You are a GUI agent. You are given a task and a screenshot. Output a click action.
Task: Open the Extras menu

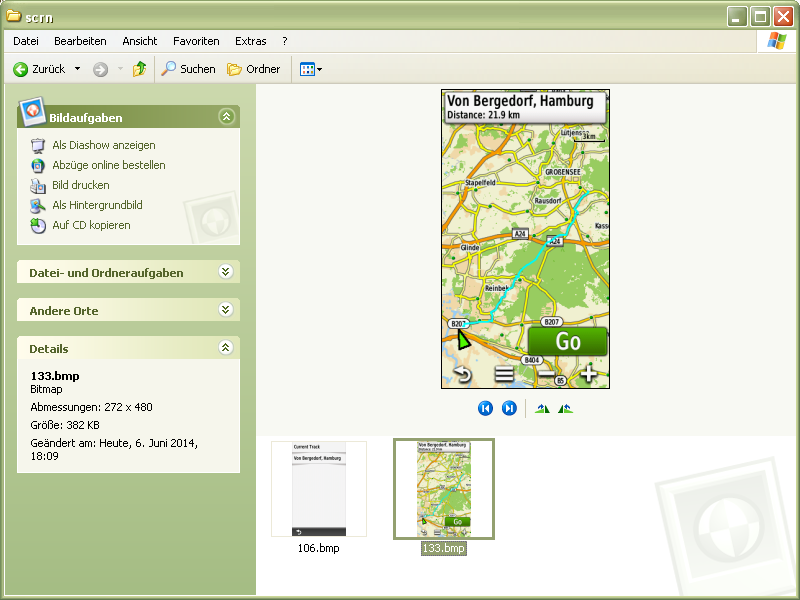(251, 41)
